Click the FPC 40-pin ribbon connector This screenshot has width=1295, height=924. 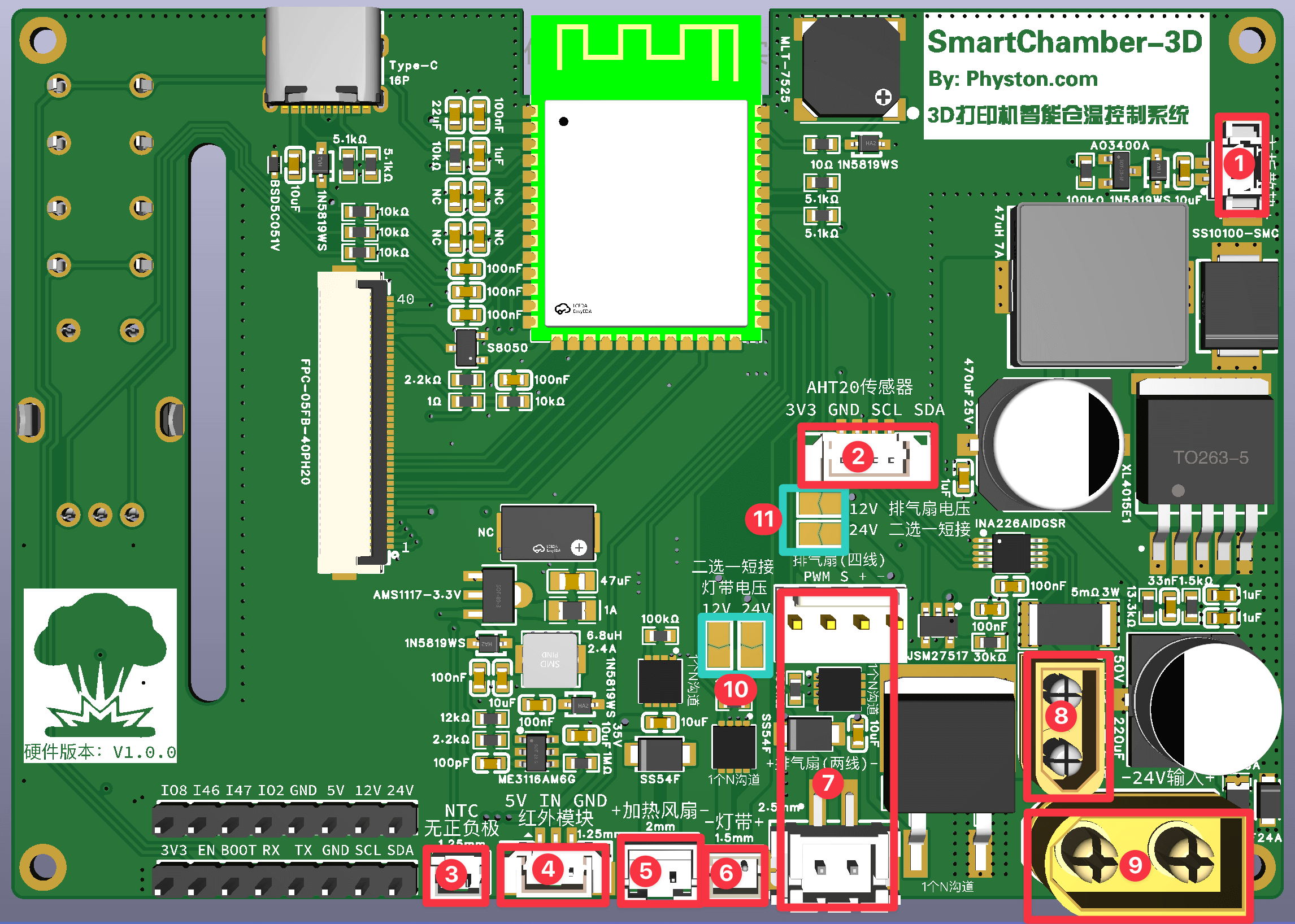click(x=353, y=421)
